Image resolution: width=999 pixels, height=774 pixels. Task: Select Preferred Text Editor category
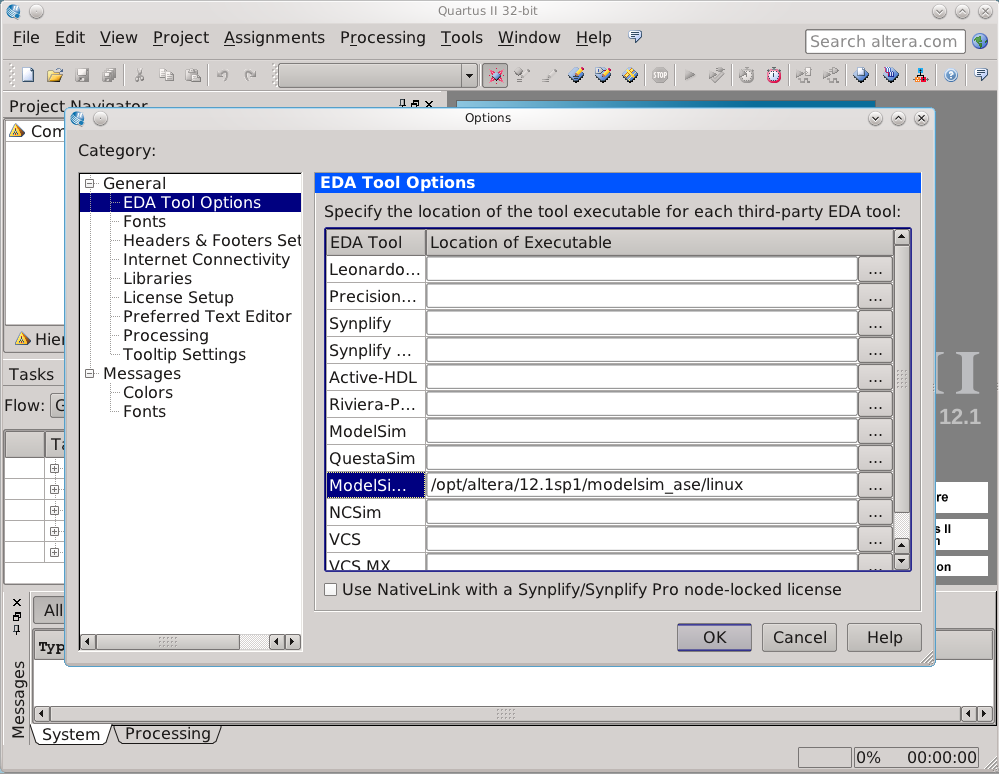coord(206,317)
